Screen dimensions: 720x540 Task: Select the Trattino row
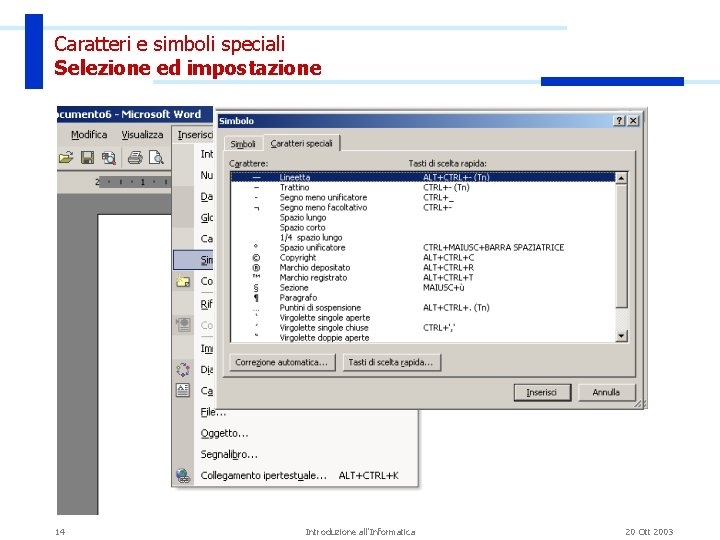tap(422, 187)
